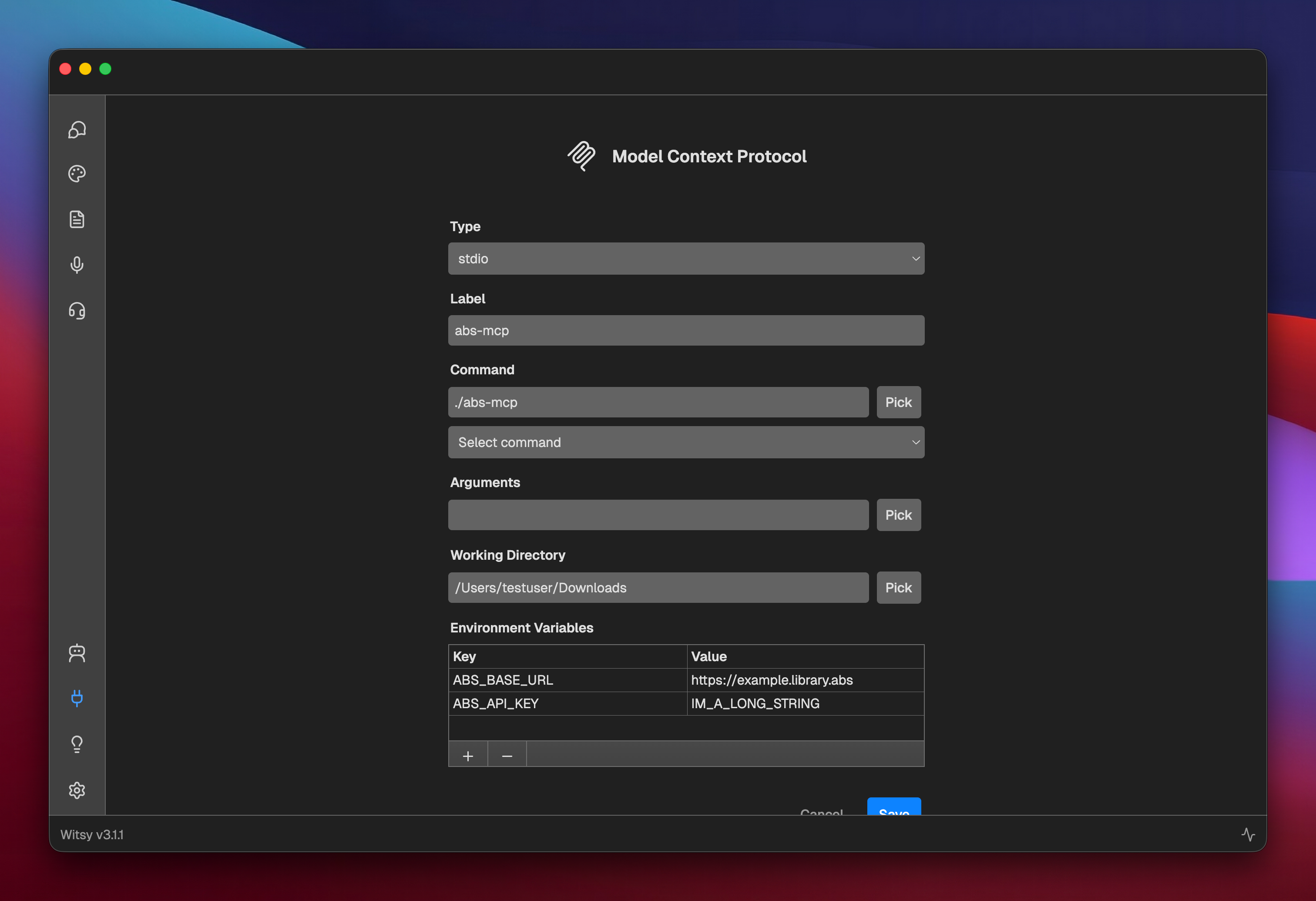Click Pick next to Command field
The height and width of the screenshot is (901, 1316).
(x=898, y=402)
